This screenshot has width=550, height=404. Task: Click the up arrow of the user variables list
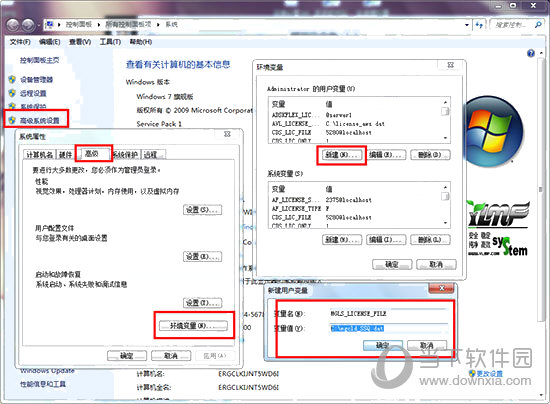coord(445,102)
